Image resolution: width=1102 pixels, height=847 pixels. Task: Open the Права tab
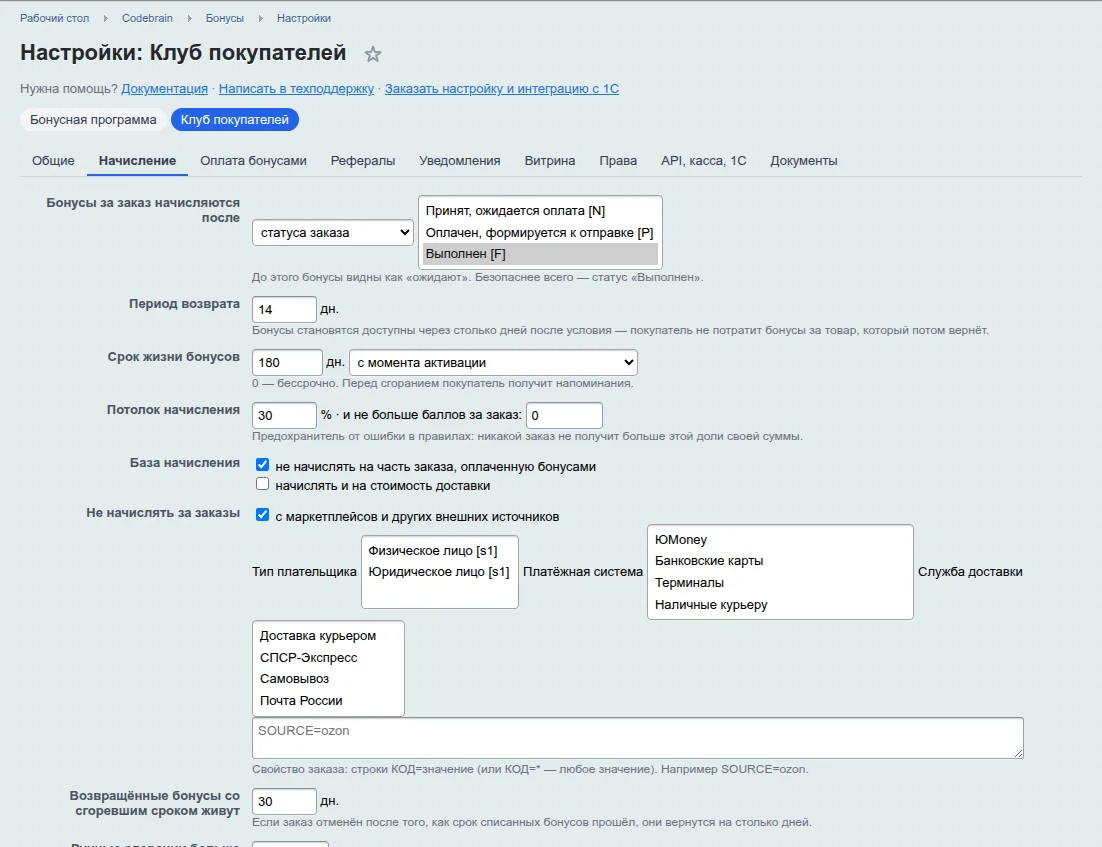coord(618,161)
